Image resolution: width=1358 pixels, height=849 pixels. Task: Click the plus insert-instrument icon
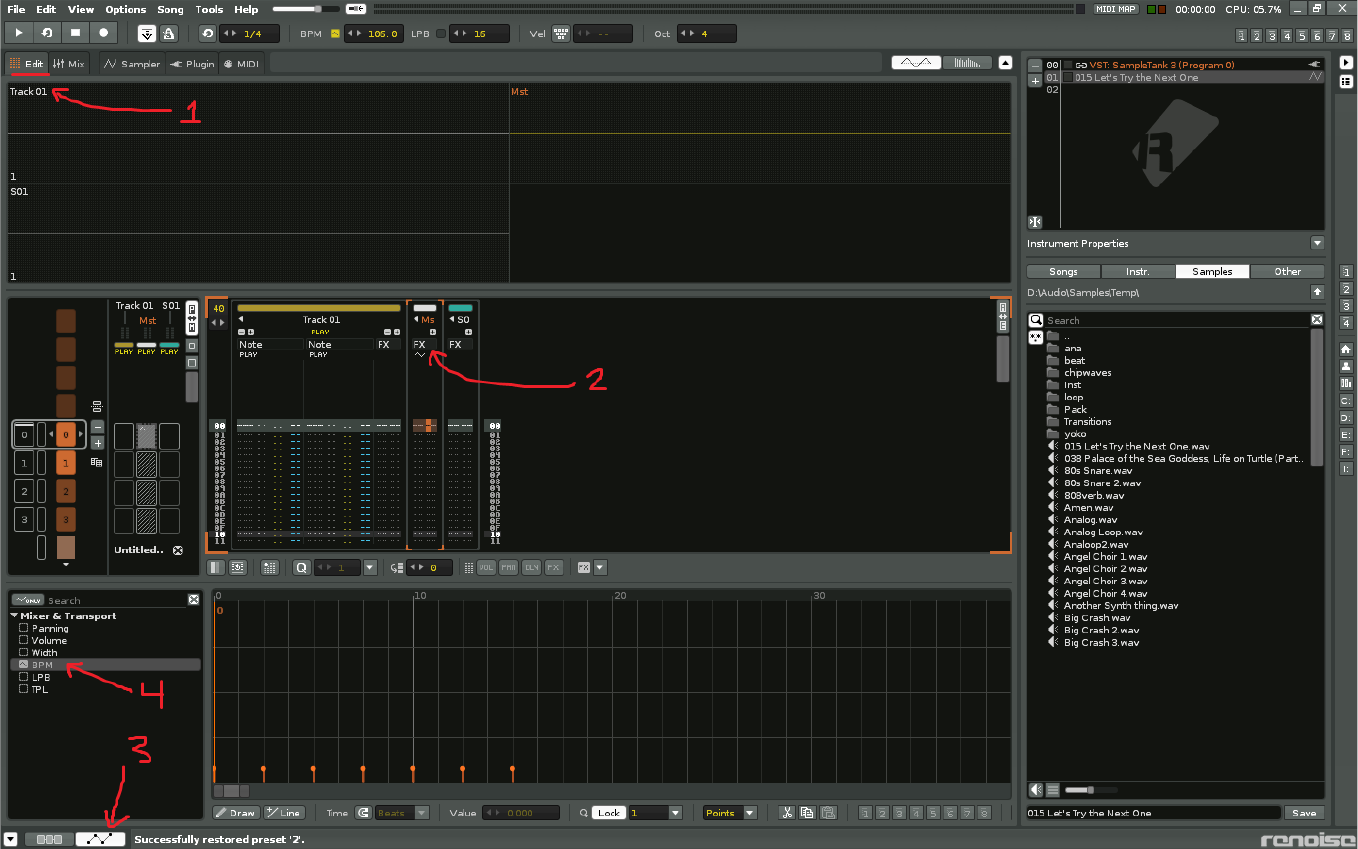[x=1035, y=80]
